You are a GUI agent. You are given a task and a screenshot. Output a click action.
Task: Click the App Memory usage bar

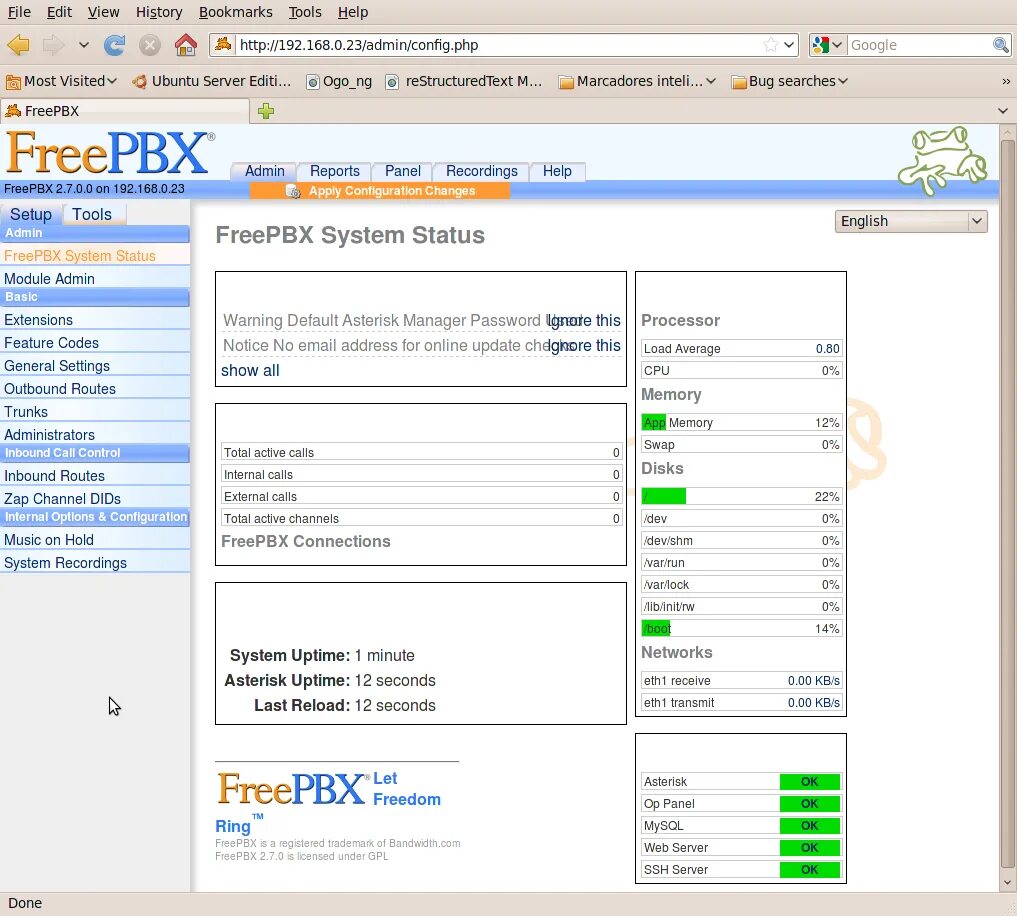(x=741, y=422)
